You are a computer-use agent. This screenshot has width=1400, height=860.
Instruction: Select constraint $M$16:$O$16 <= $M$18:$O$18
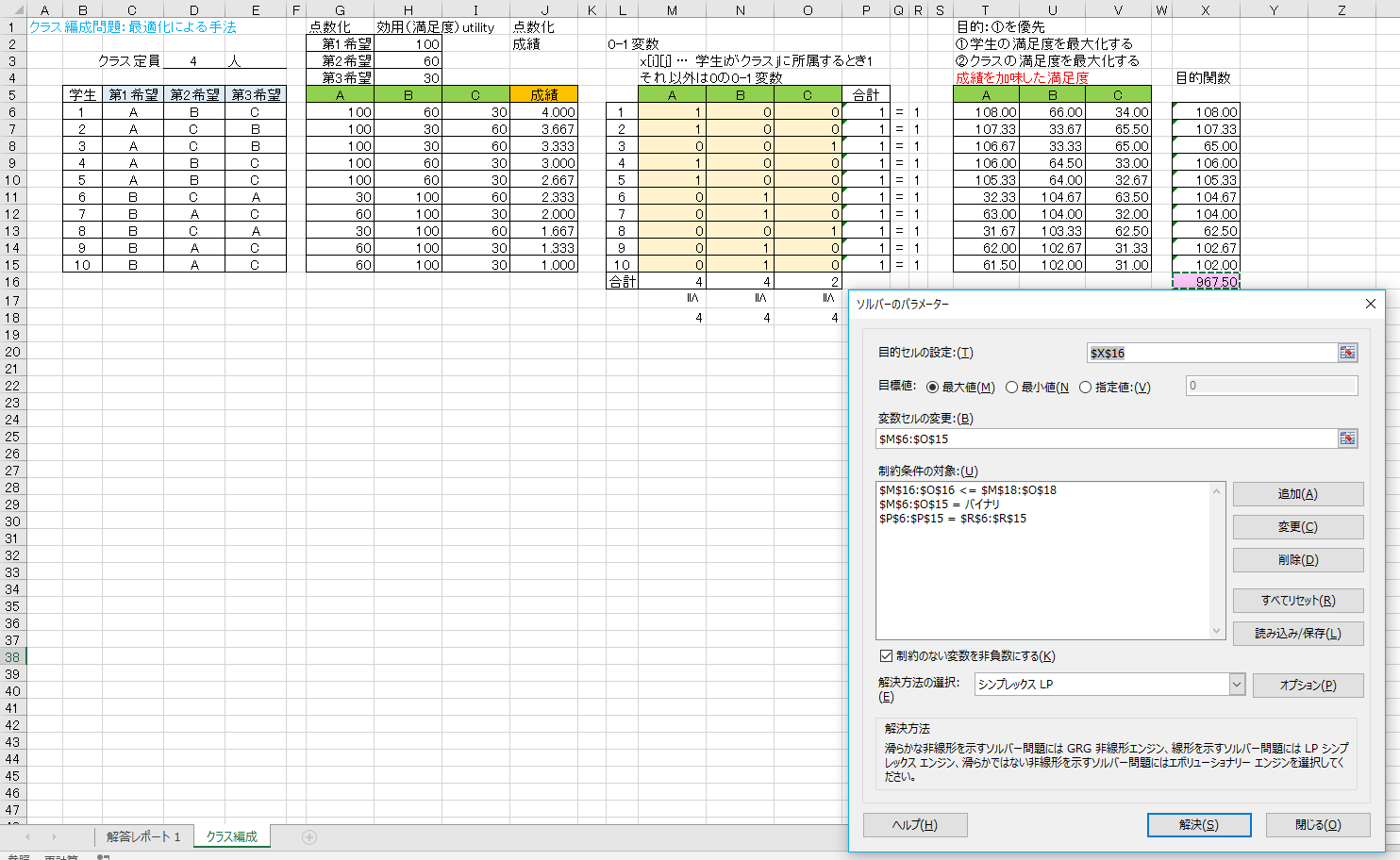[968, 490]
